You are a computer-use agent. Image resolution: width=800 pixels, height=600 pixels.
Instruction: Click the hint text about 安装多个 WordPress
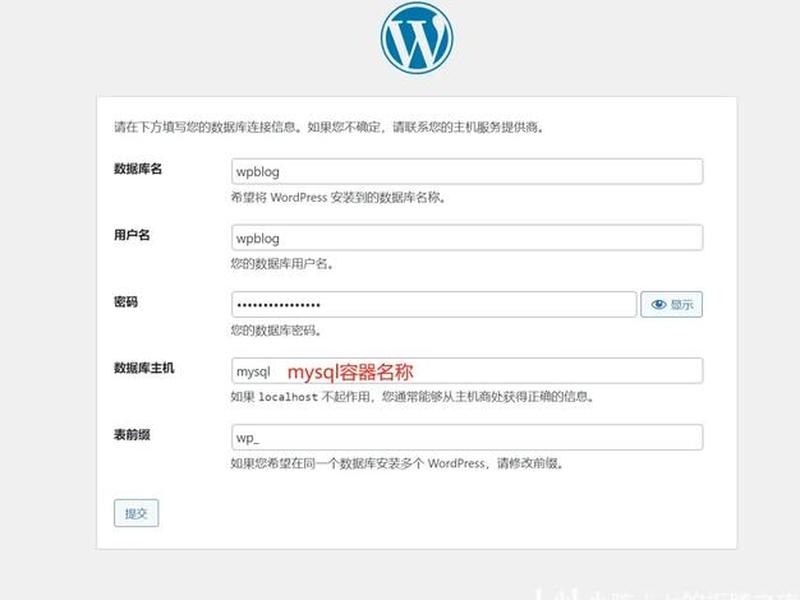[397, 463]
